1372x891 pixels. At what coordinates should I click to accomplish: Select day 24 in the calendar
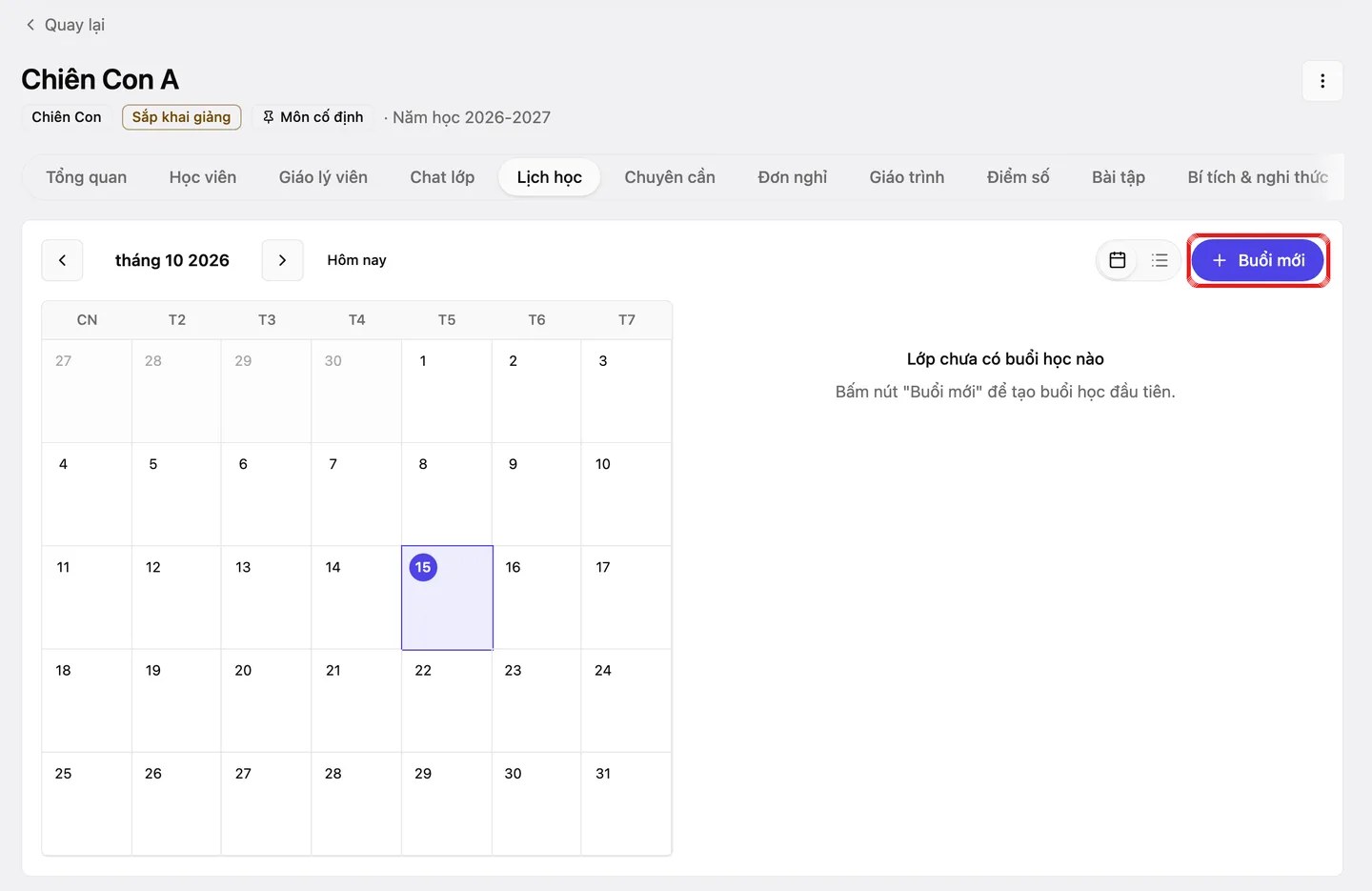(627, 701)
